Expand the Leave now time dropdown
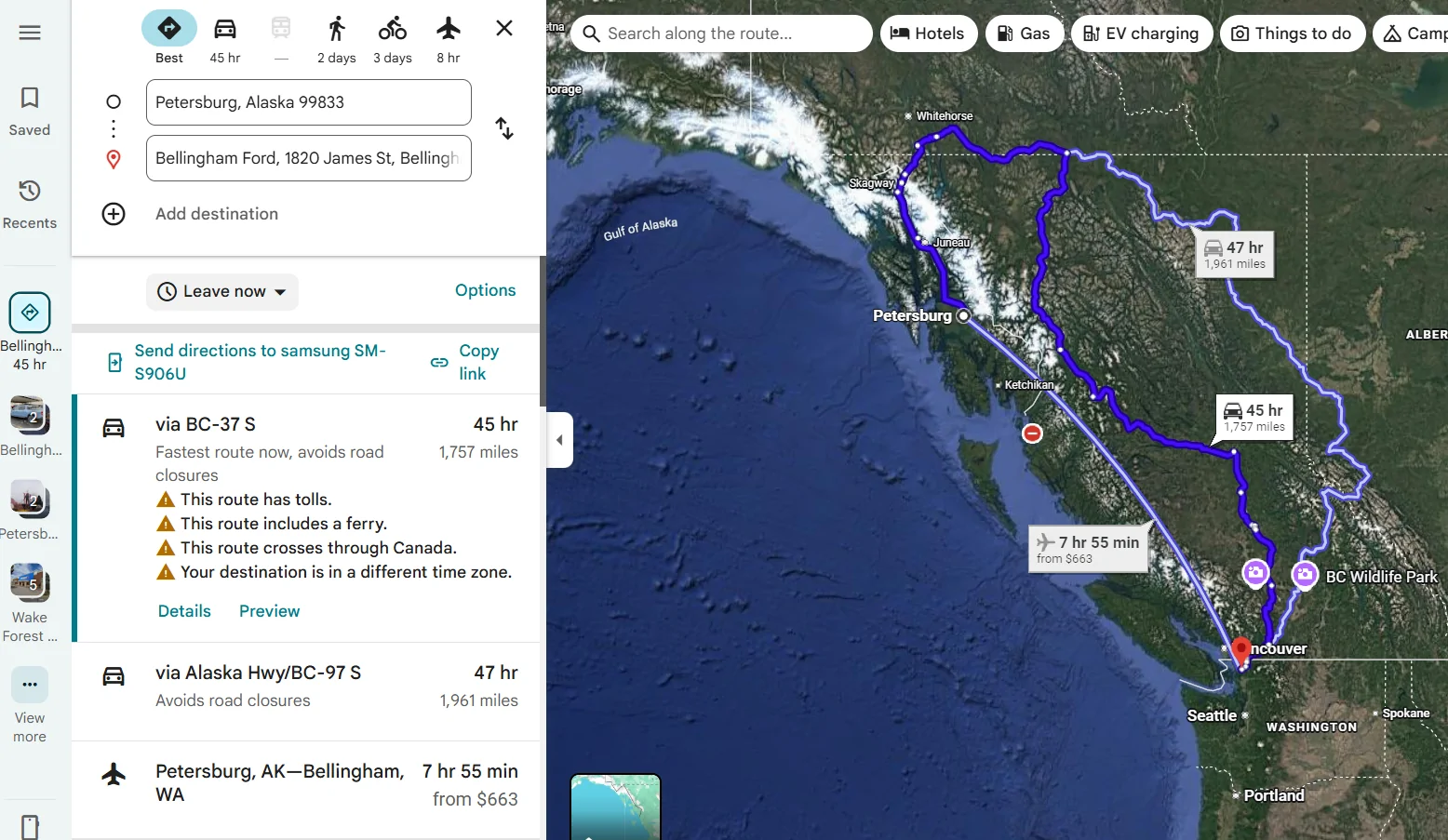 click(222, 292)
